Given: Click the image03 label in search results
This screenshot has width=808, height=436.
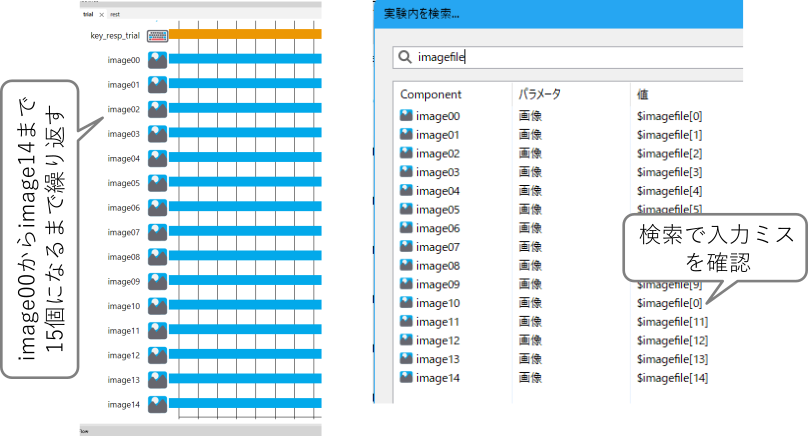Looking at the screenshot, I should (437, 172).
